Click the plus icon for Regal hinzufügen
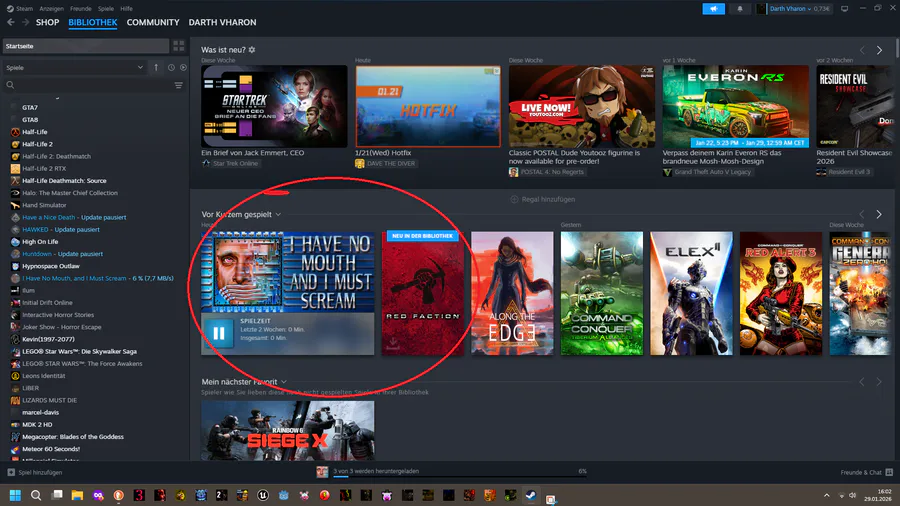900x506 pixels. [x=514, y=199]
